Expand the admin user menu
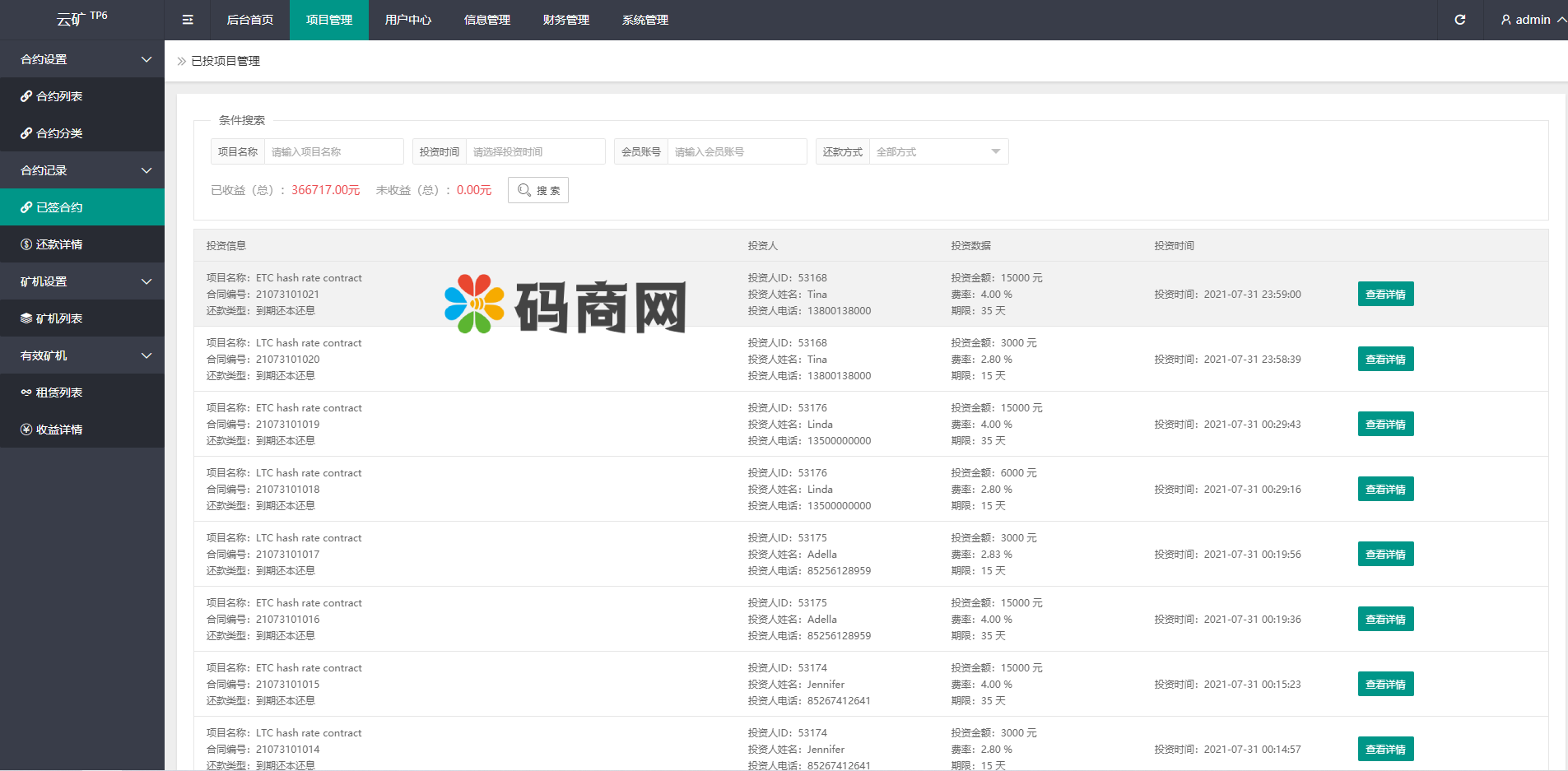The image size is (1568, 771). (x=1532, y=20)
